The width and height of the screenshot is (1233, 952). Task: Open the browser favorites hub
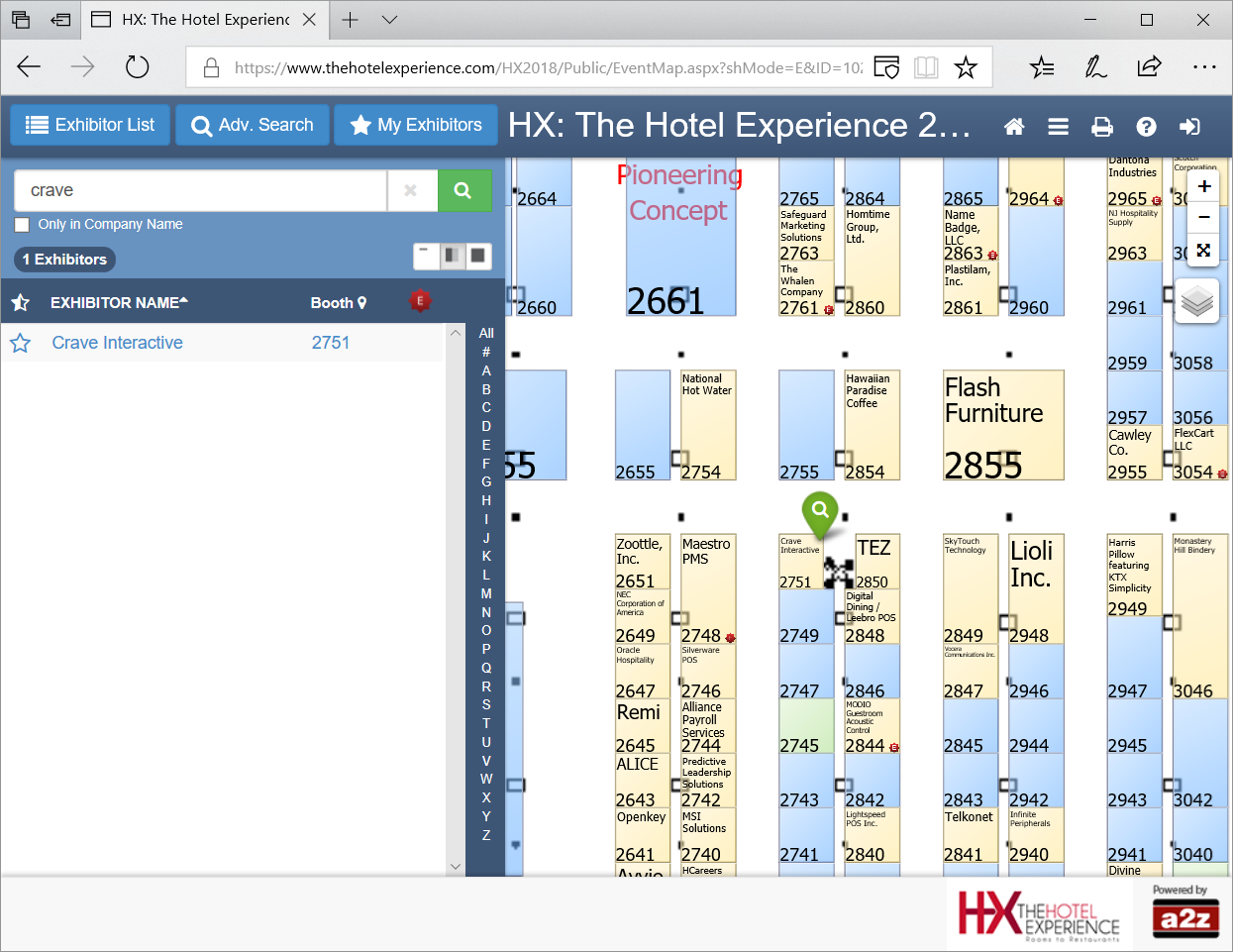(x=1042, y=67)
